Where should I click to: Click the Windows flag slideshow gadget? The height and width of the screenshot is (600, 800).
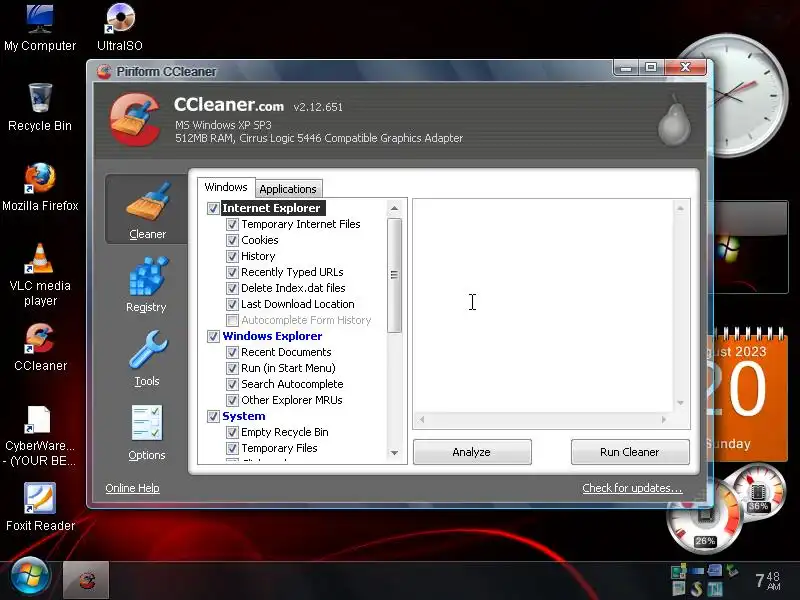pos(750,247)
